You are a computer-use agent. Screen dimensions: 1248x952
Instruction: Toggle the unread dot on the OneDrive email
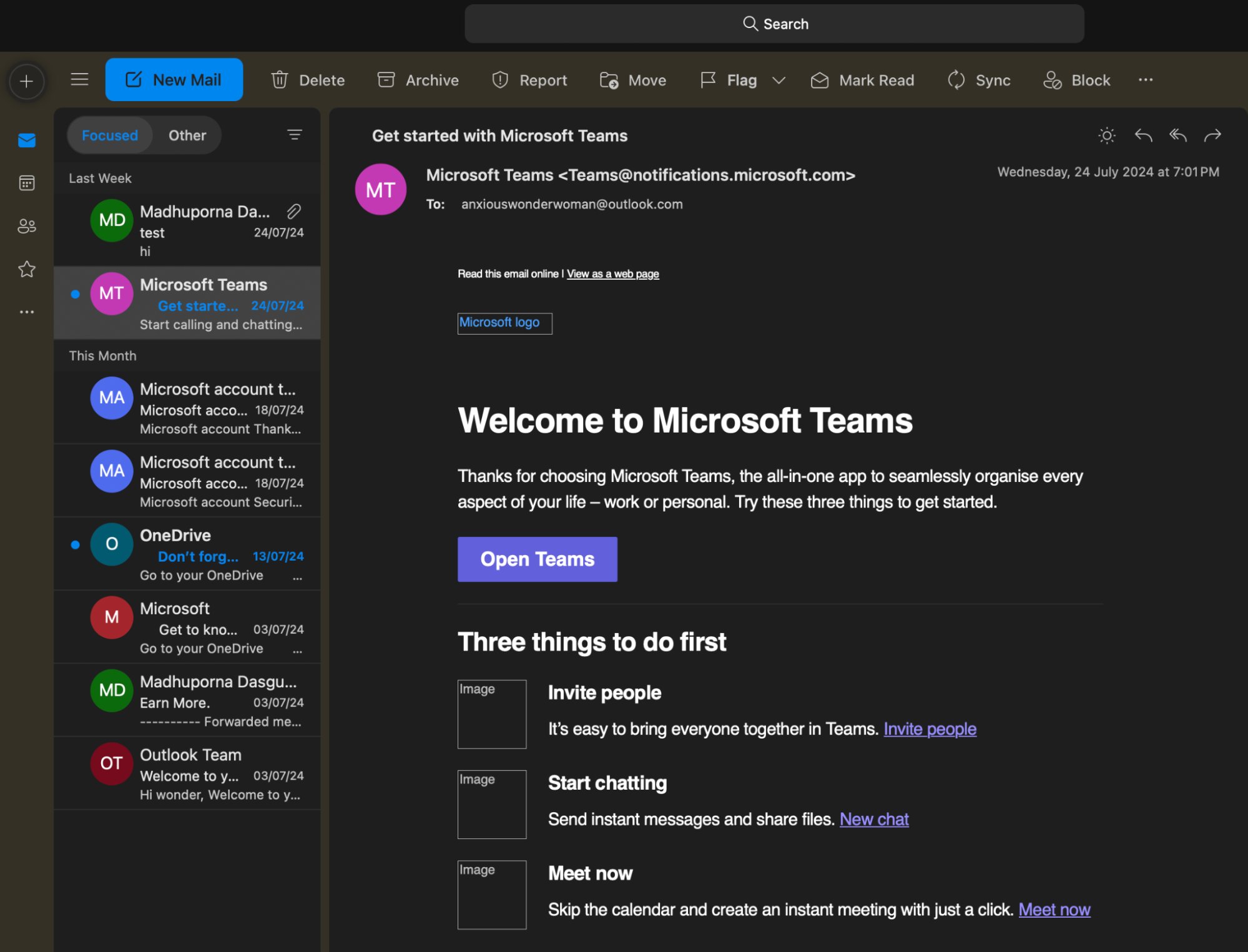(x=76, y=544)
